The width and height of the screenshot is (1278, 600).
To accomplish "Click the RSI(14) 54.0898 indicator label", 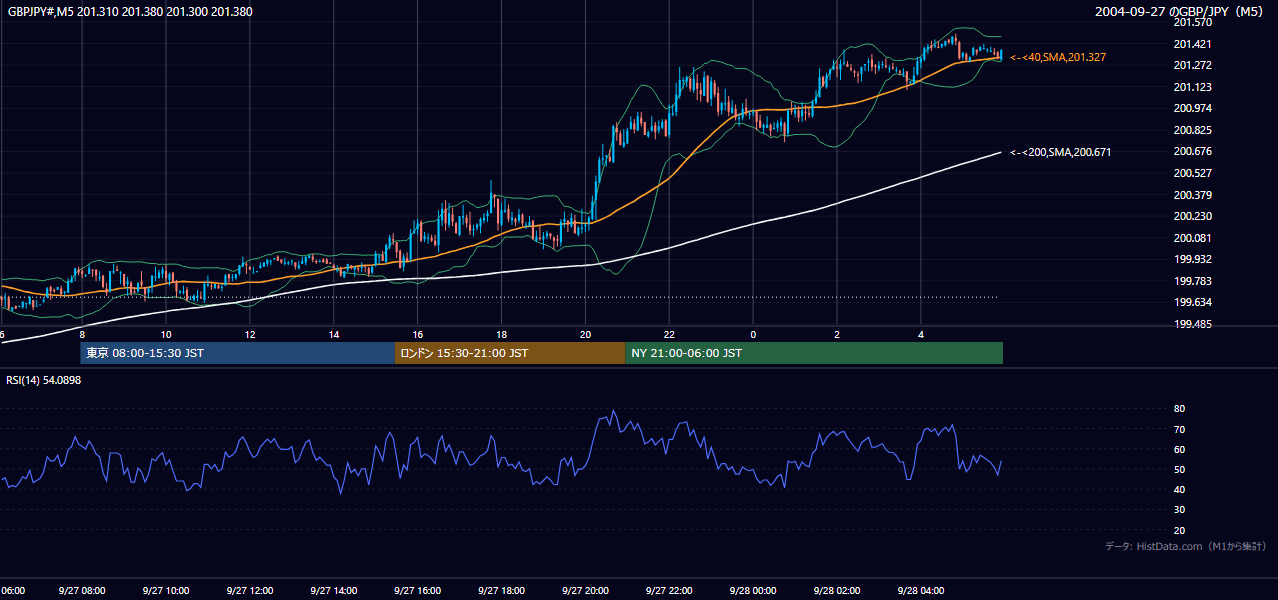I will click(x=44, y=380).
